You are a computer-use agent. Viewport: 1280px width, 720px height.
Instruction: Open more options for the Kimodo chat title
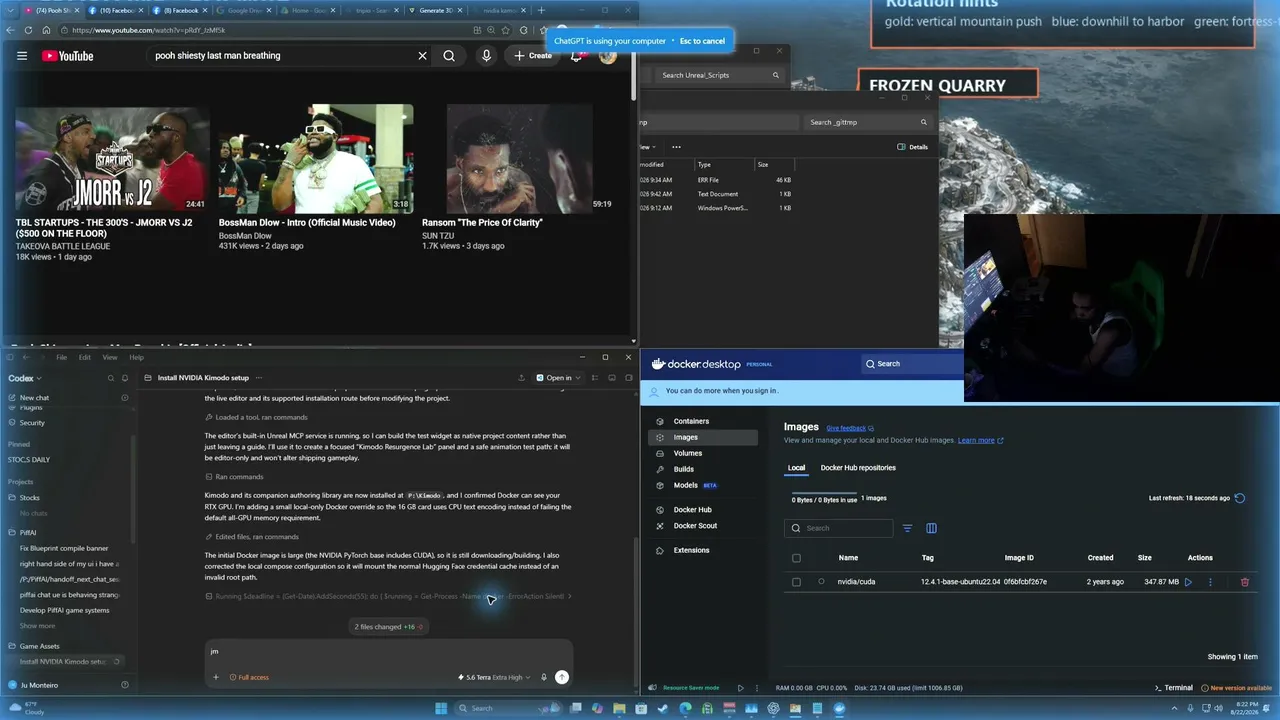click(259, 378)
